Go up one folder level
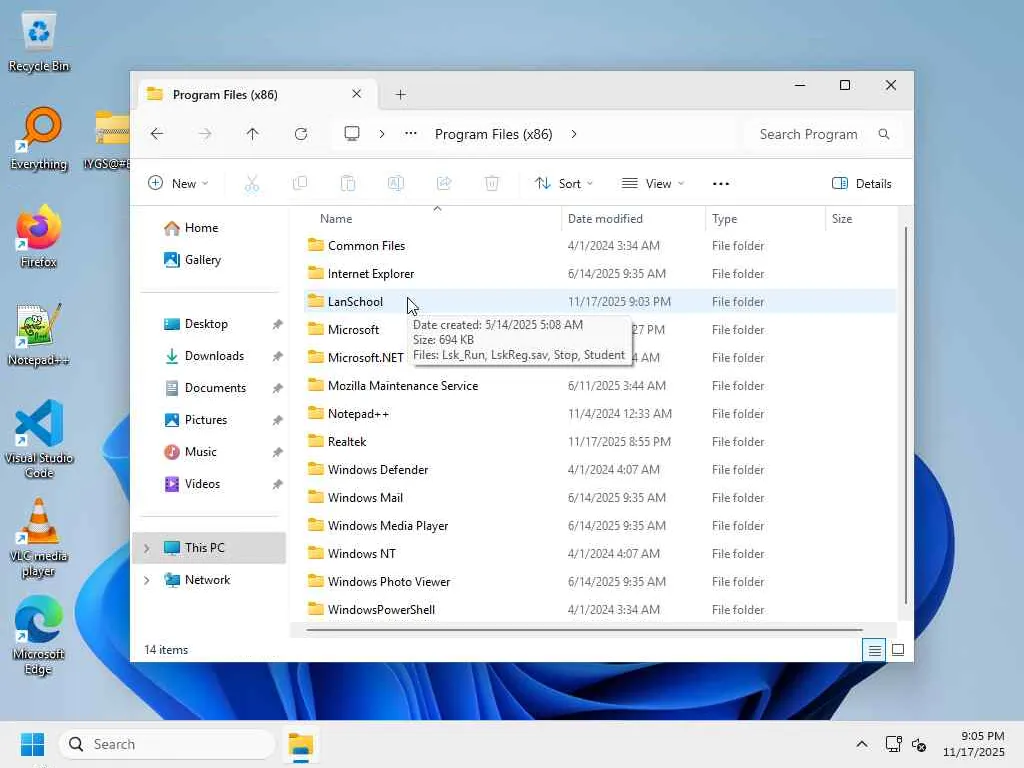Viewport: 1024px width, 768px height. pyautogui.click(x=252, y=134)
